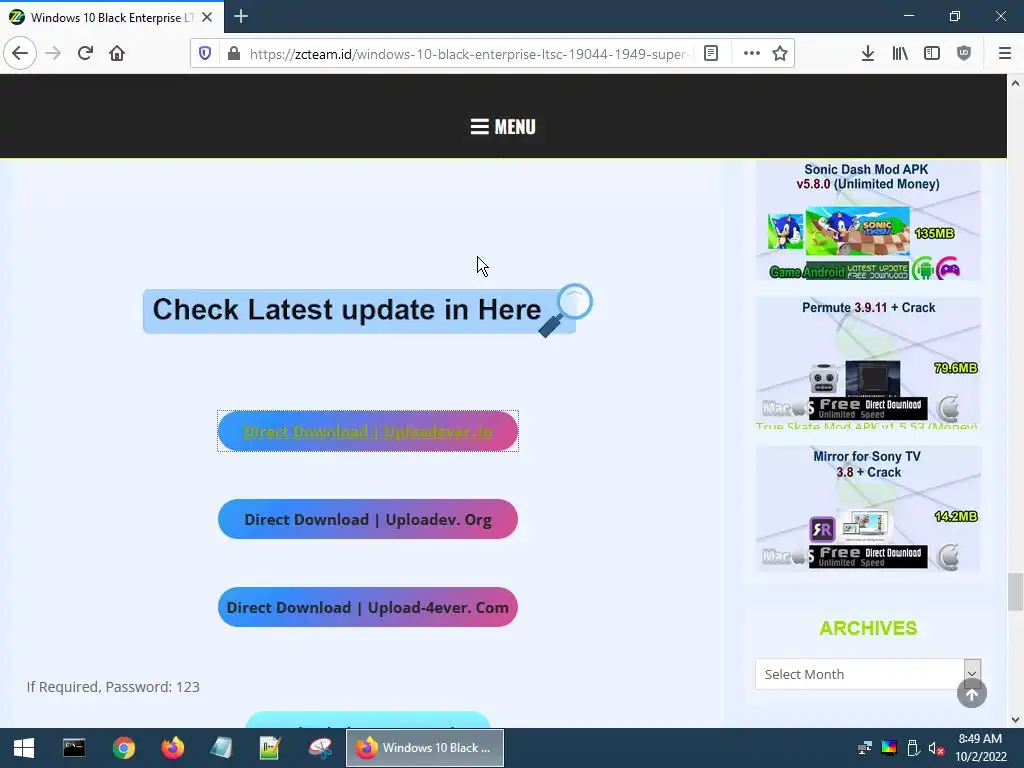
Task: Open network status tray icon
Action: 865,748
